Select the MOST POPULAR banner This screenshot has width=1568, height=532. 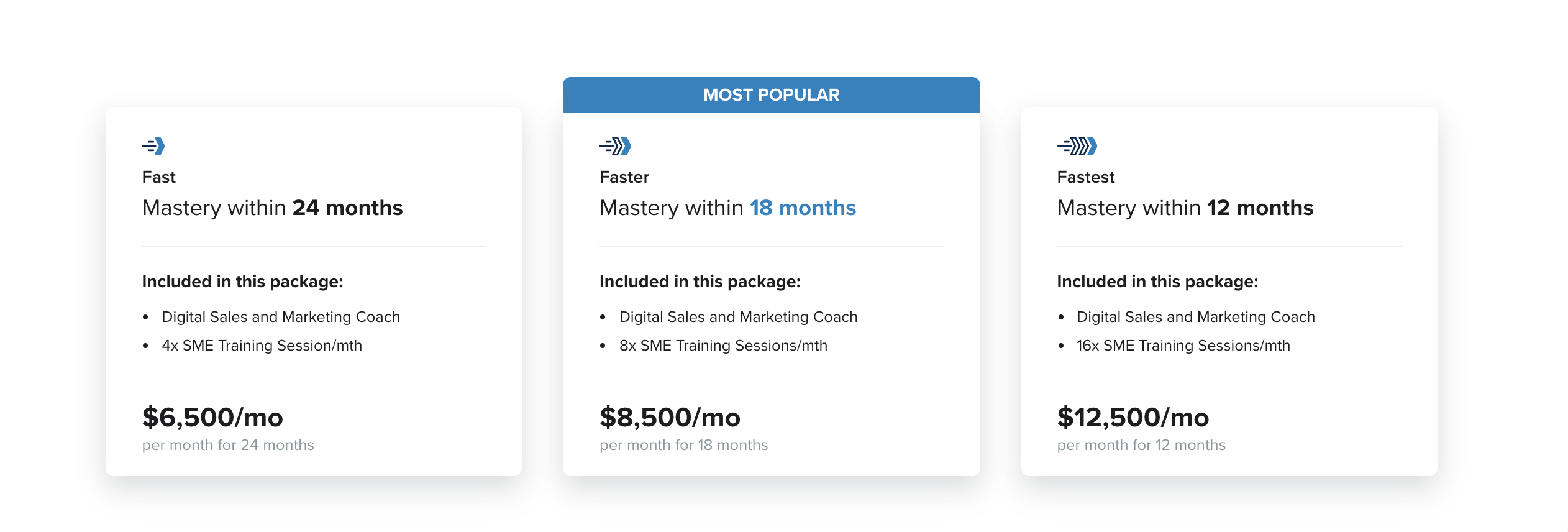771,95
